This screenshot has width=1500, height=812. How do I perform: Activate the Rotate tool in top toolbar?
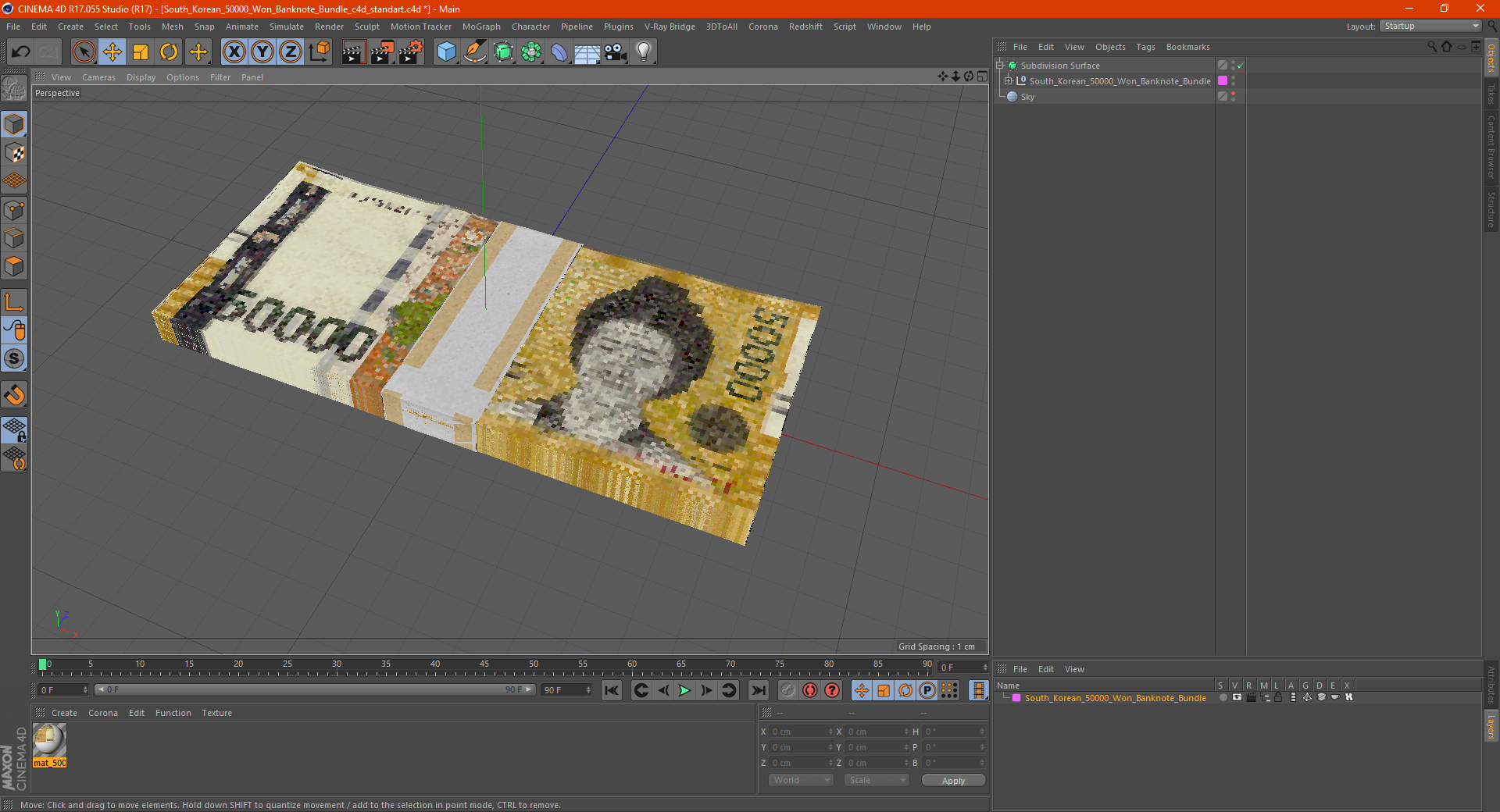(169, 52)
